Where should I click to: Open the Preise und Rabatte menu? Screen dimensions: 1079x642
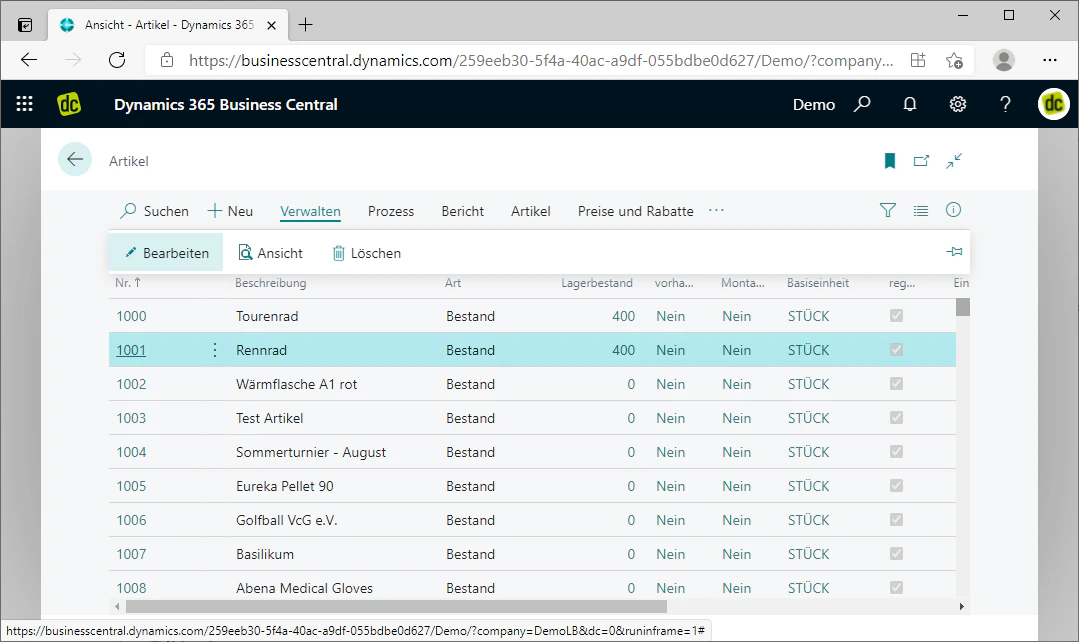[636, 211]
